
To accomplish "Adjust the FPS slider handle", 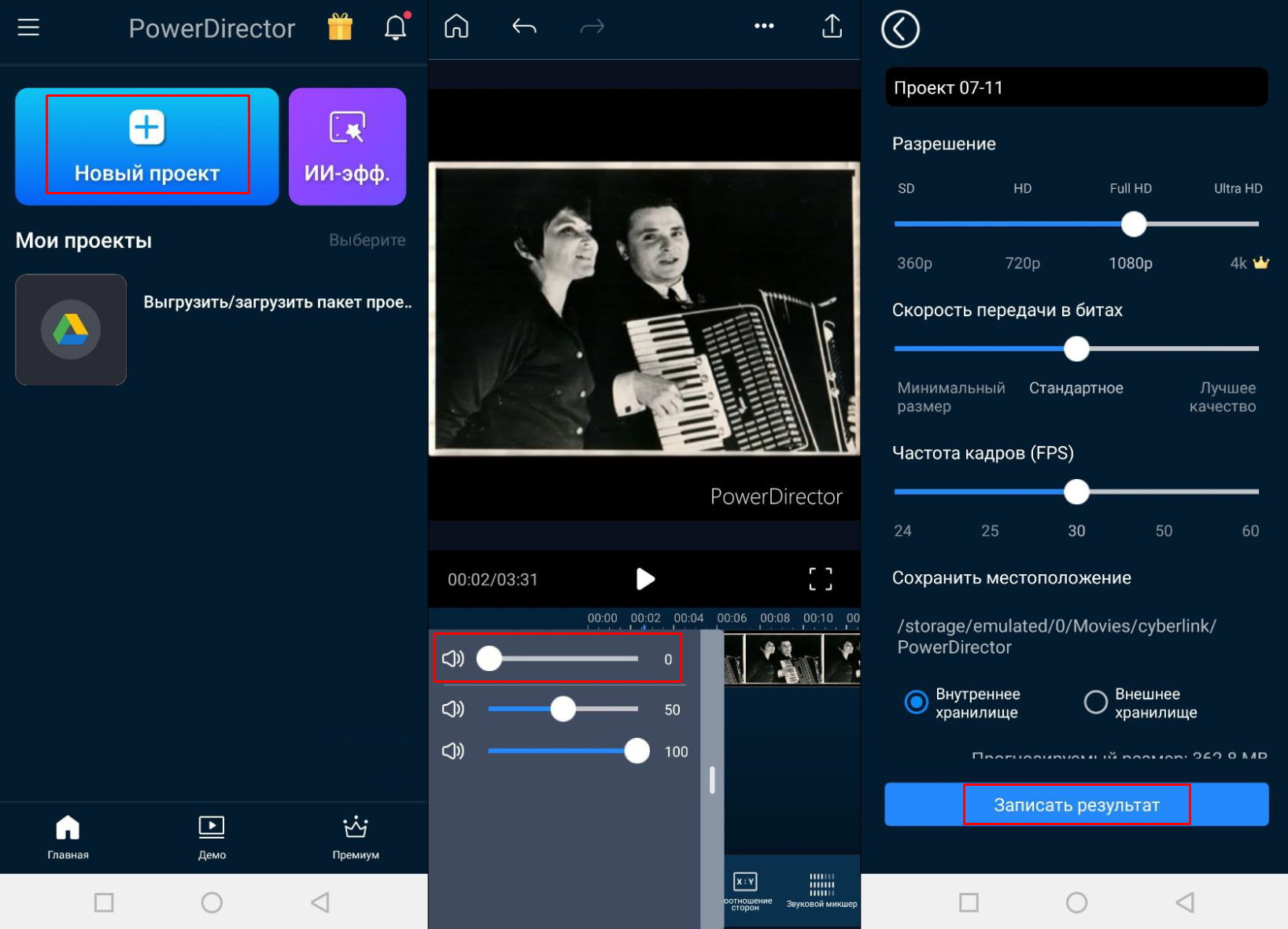I will tap(1076, 492).
